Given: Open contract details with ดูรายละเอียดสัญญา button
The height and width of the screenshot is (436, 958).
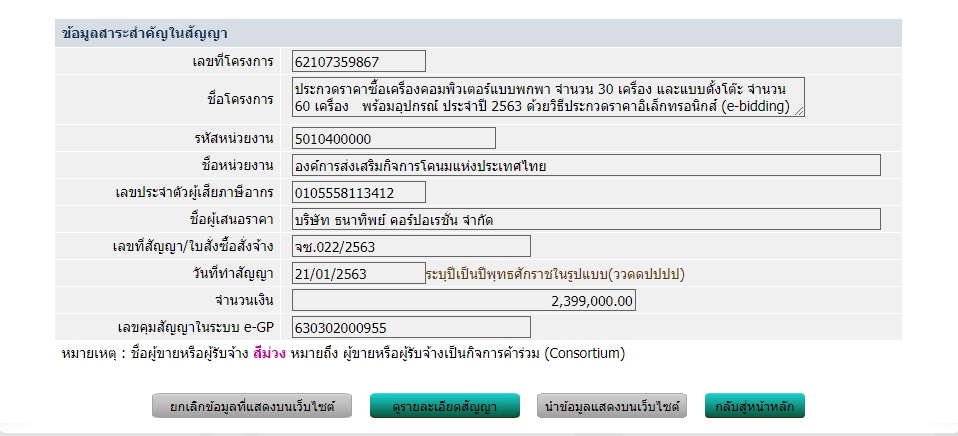Looking at the screenshot, I should coord(445,406).
